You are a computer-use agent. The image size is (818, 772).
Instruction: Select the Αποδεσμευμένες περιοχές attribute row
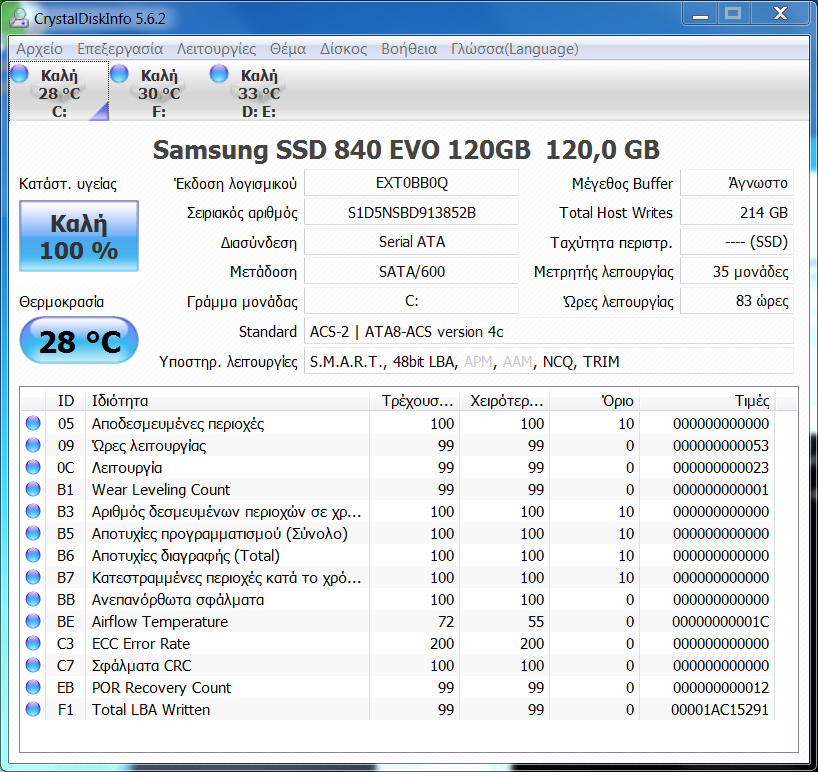tap(400, 423)
